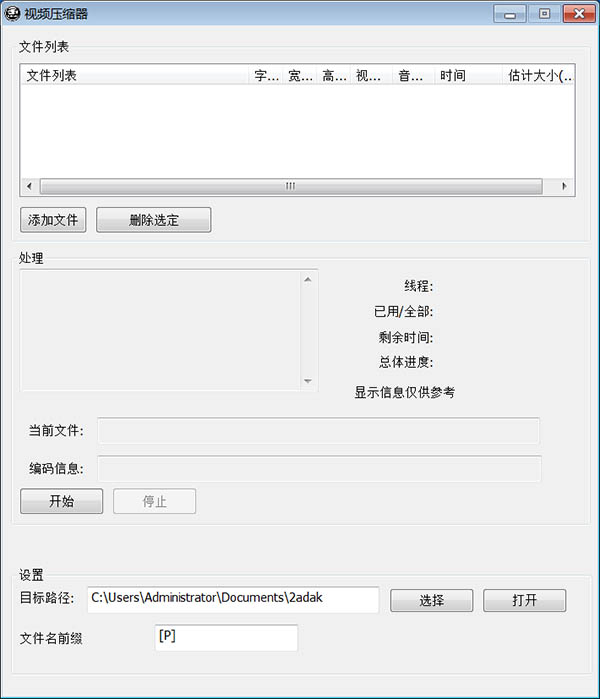
Task: Click the 视频压缩器 app icon in title bar
Action: pos(12,14)
